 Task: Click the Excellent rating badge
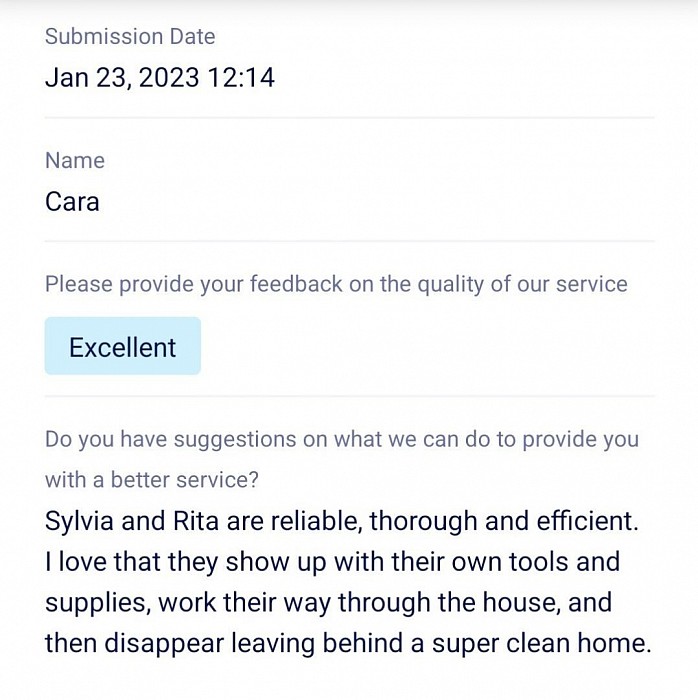pos(123,346)
